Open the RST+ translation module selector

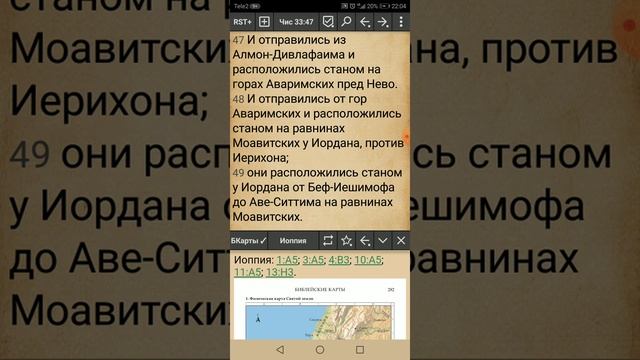point(242,22)
